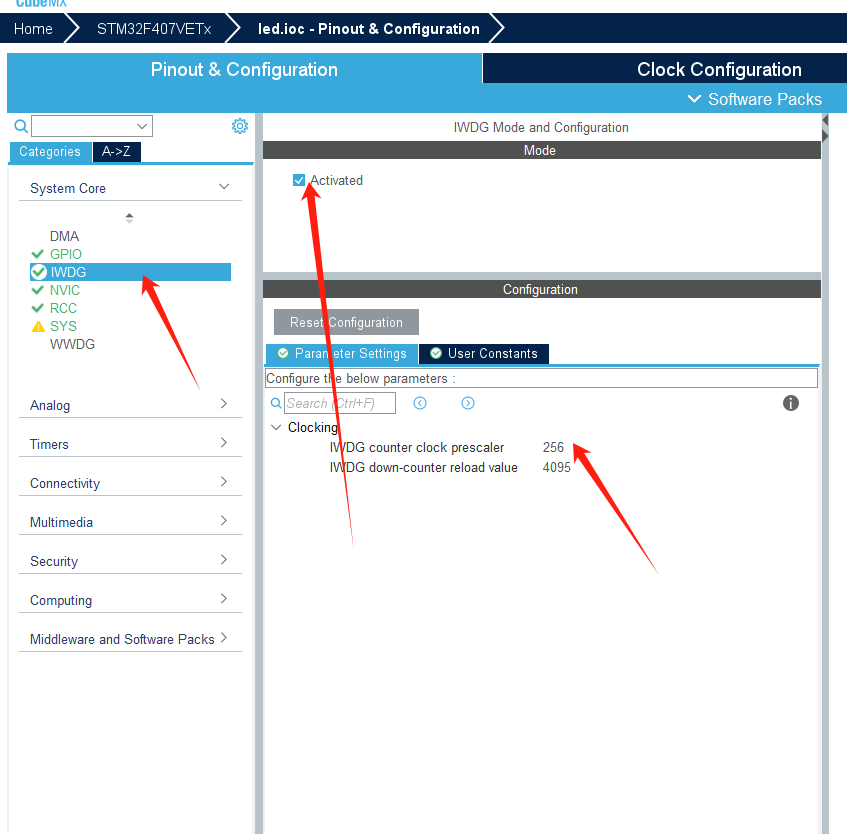Click the reload value 4095
Viewport: 847px width, 834px height.
point(556,467)
